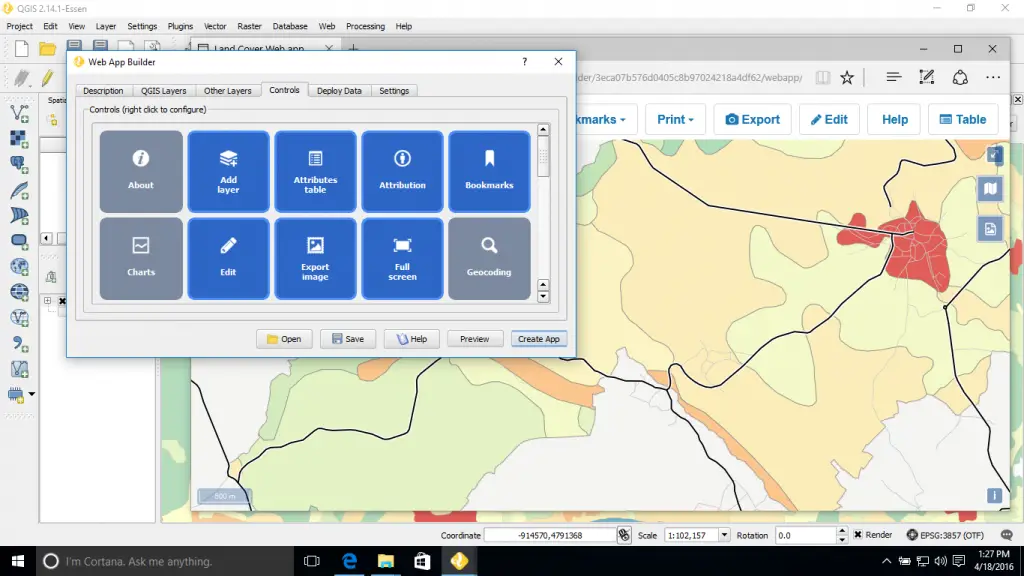1024x576 pixels.
Task: Click the New Project icon in QGIS toolbar
Action: click(21, 48)
